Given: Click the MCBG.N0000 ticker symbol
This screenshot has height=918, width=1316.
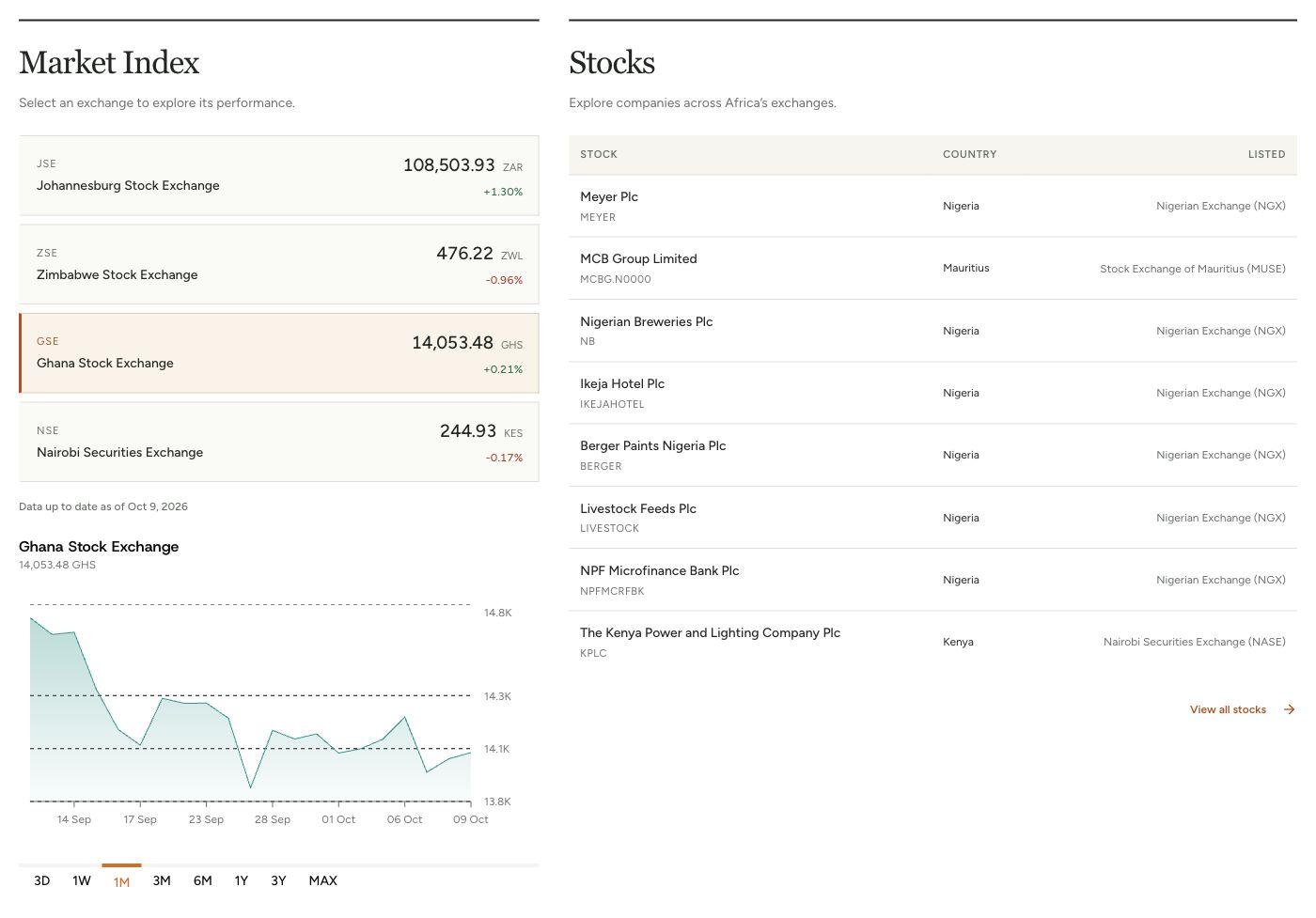Looking at the screenshot, I should (615, 279).
